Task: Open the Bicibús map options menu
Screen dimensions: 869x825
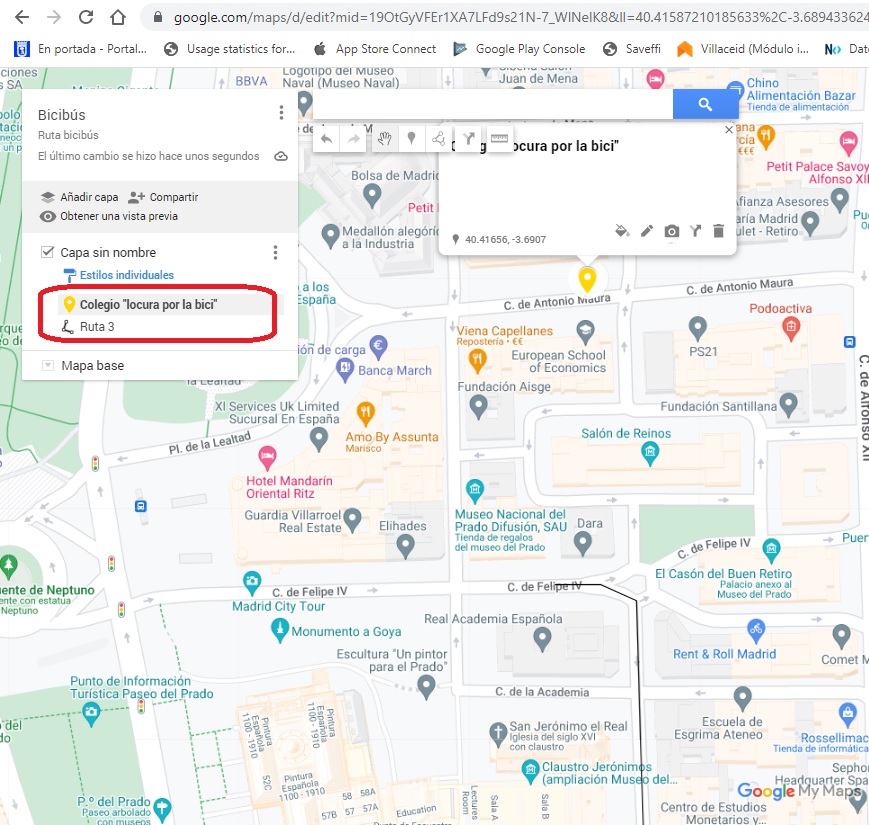Action: [281, 113]
